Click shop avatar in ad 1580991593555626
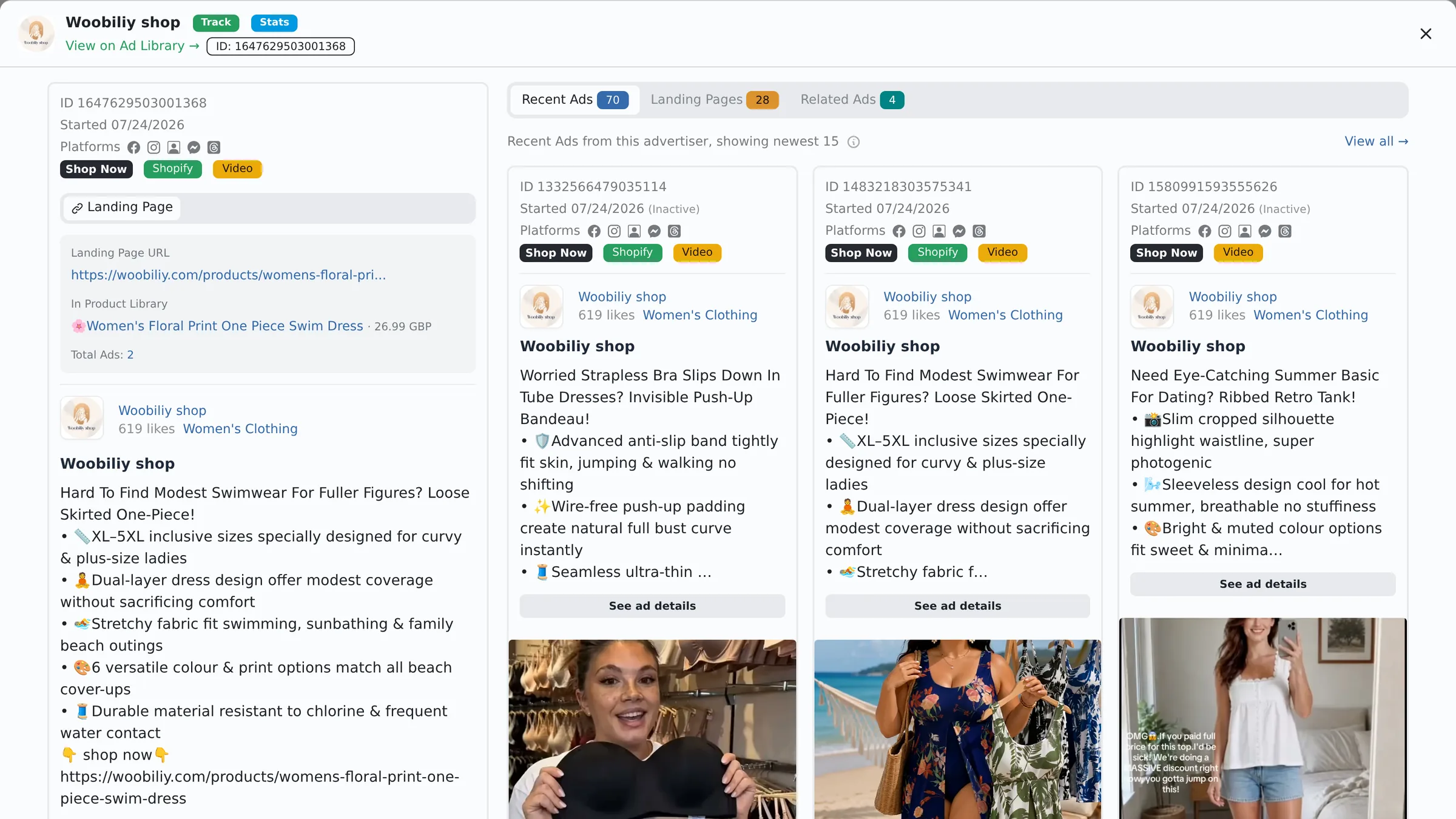 1152,306
